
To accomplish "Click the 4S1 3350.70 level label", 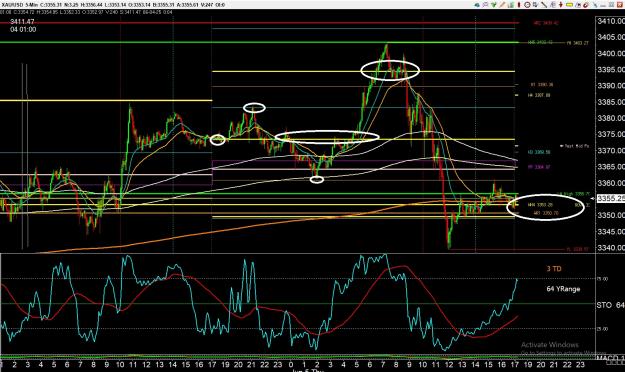I will click(546, 213).
